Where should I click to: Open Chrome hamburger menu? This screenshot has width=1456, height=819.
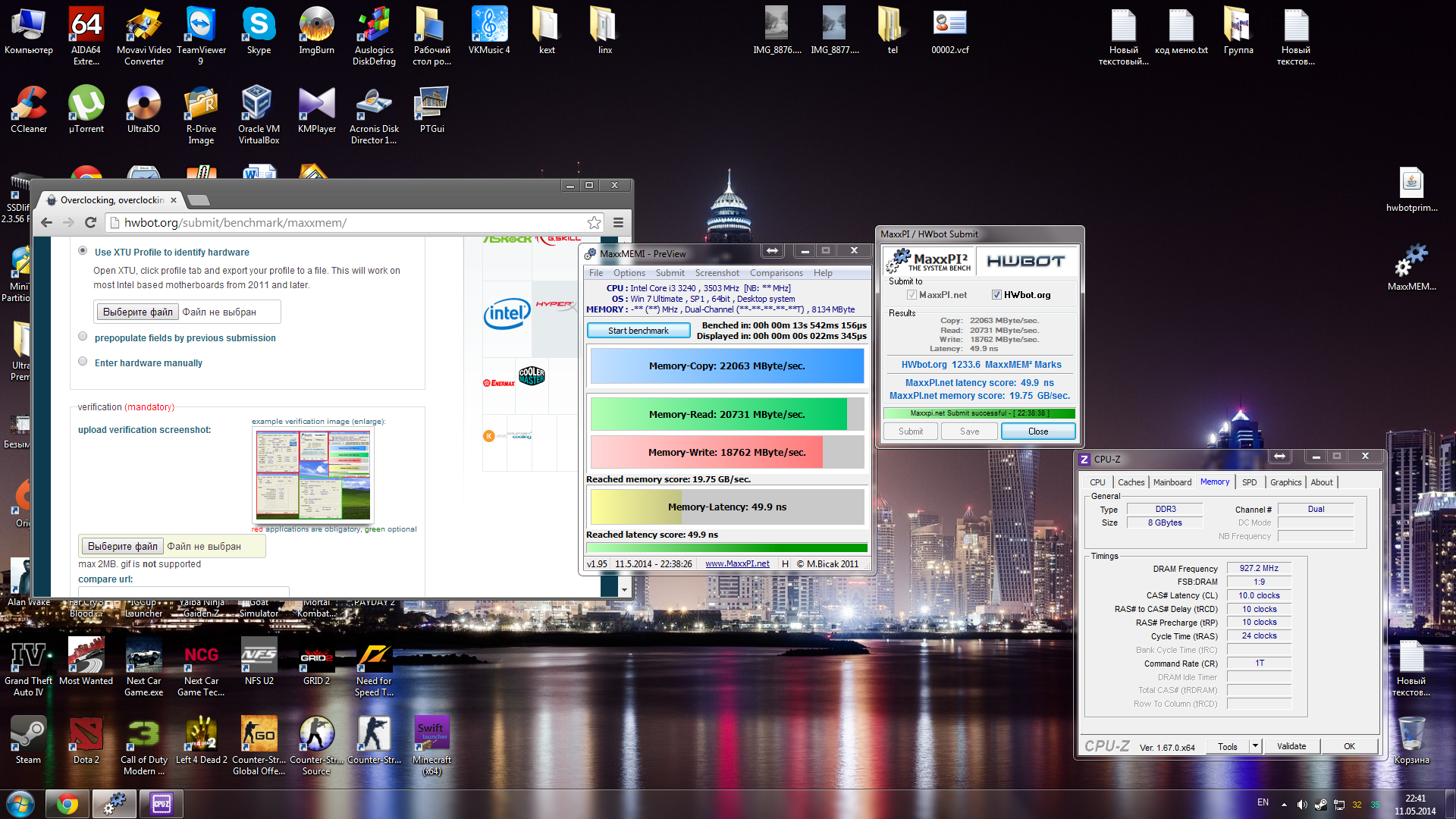[618, 222]
